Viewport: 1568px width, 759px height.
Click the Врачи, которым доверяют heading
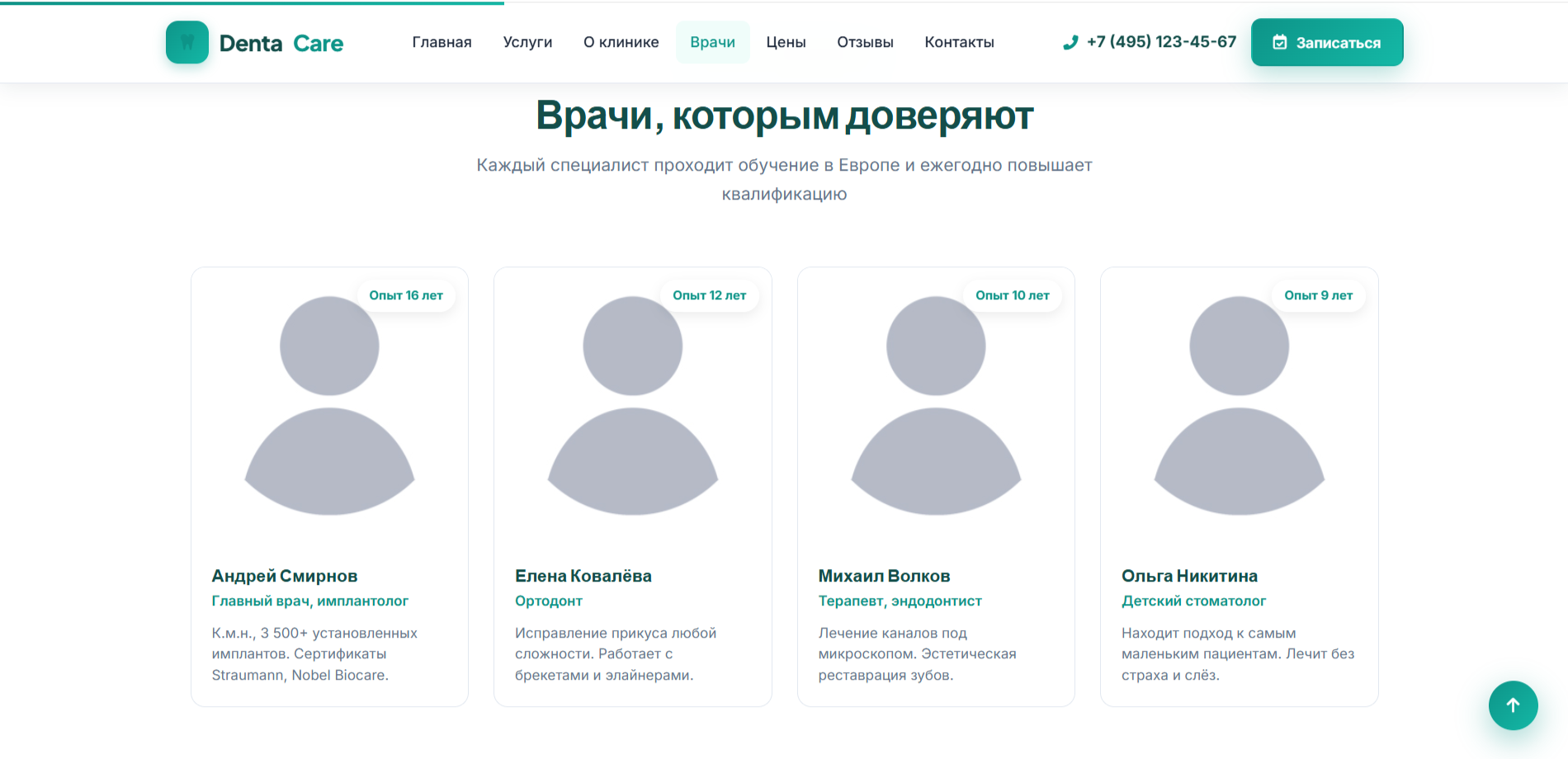[784, 115]
